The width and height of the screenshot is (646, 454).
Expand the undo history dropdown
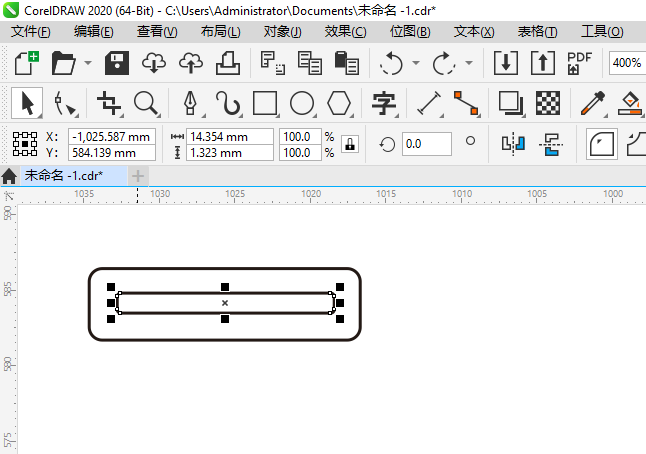click(416, 63)
